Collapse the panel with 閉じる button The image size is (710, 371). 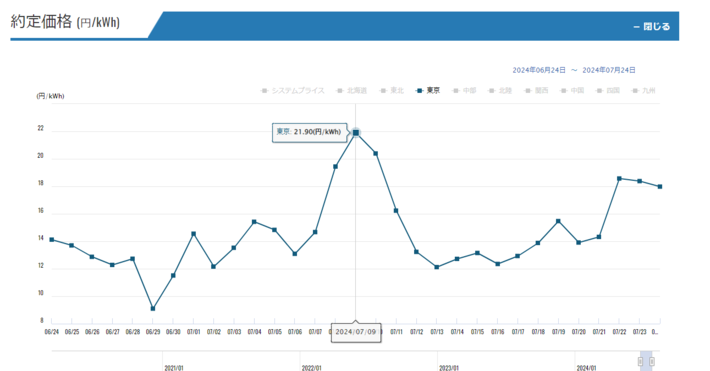652,27
